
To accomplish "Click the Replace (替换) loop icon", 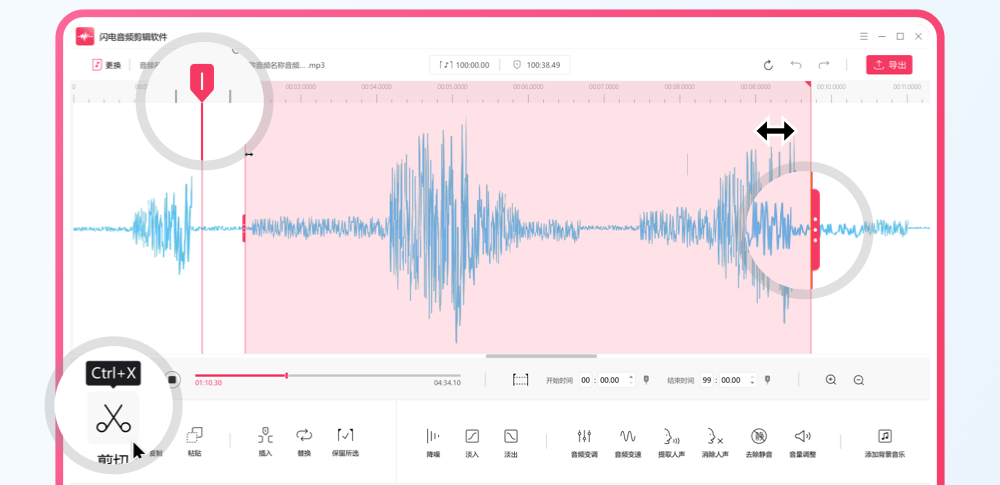I will click(304, 435).
